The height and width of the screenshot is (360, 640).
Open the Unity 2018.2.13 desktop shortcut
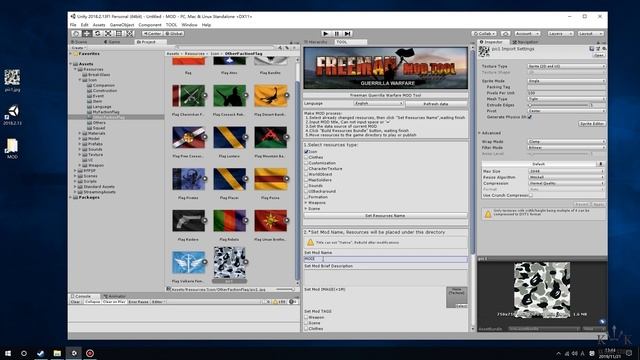coord(12,115)
